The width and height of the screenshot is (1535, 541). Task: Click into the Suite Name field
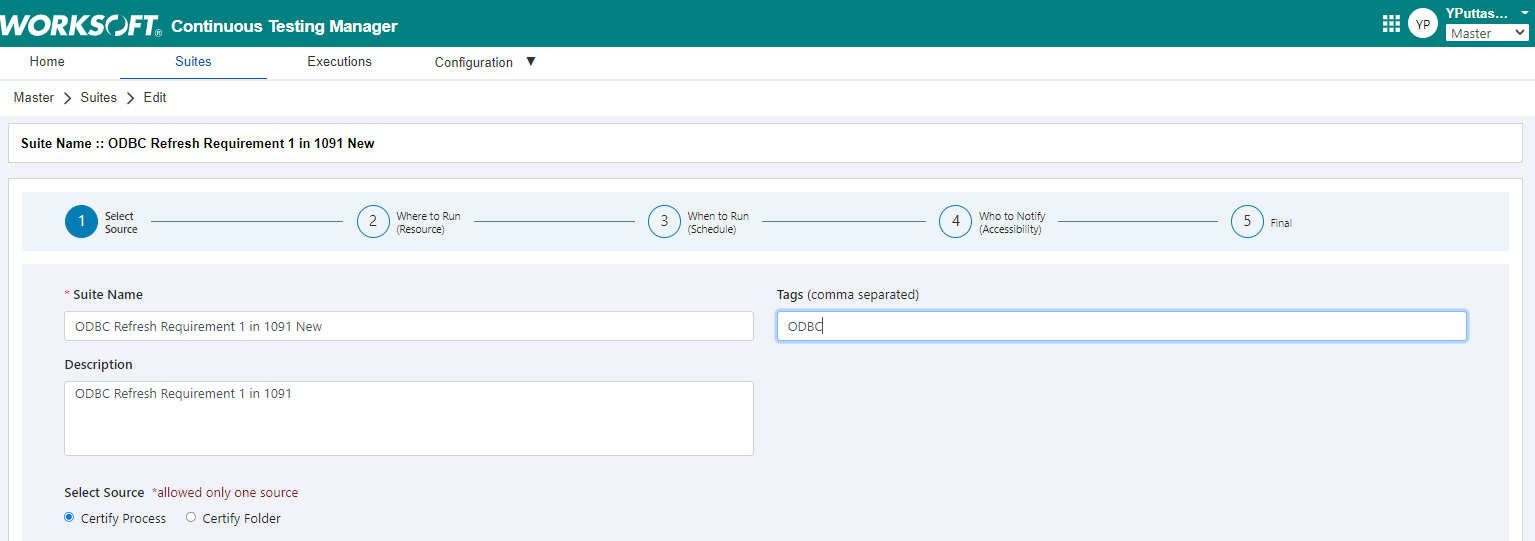pyautogui.click(x=408, y=326)
